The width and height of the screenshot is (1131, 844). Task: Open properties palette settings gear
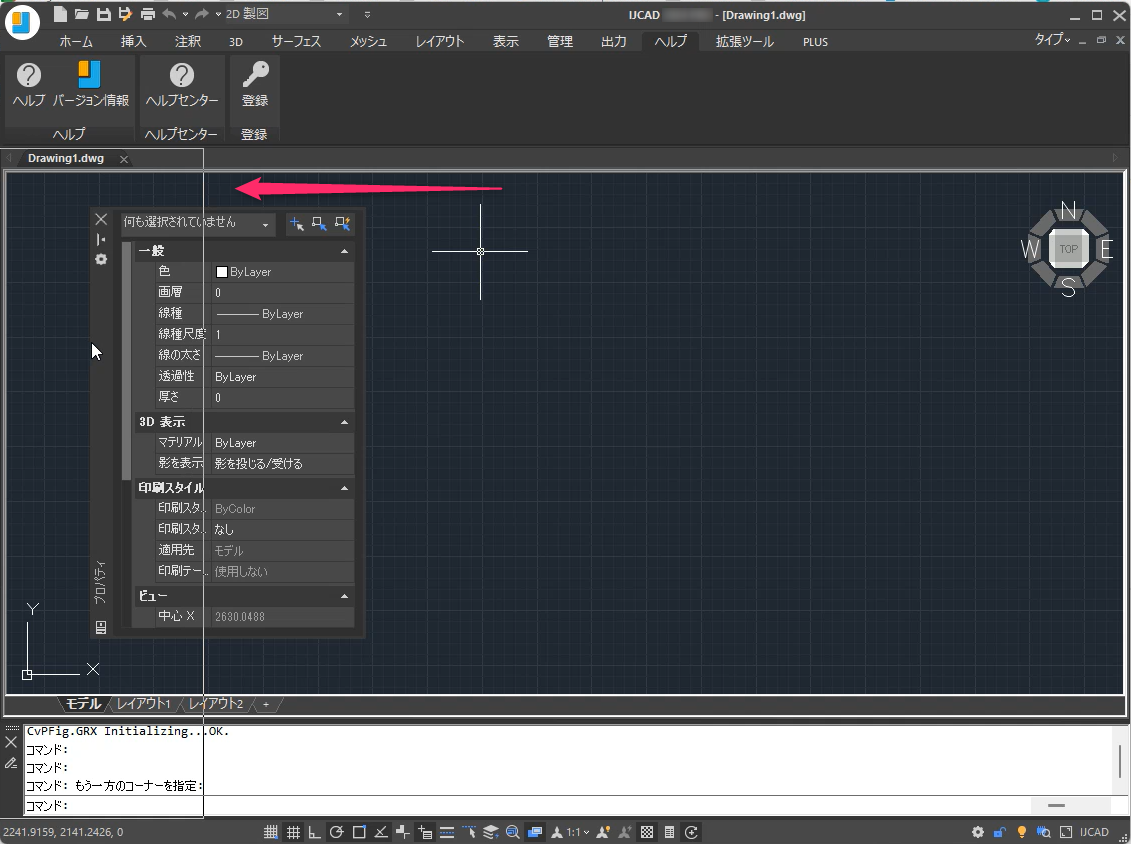click(101, 259)
